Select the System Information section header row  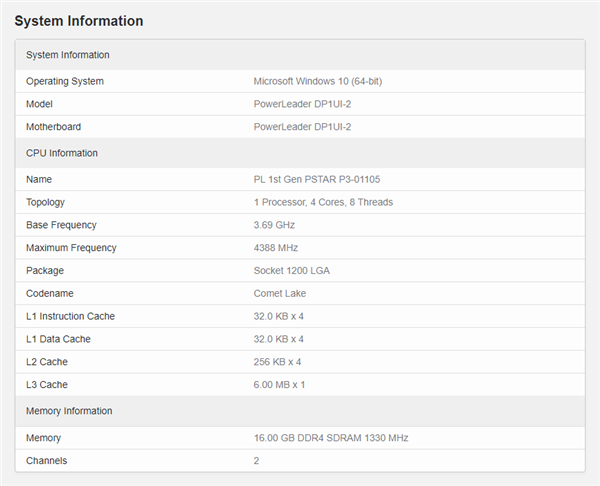pyautogui.click(x=68, y=55)
